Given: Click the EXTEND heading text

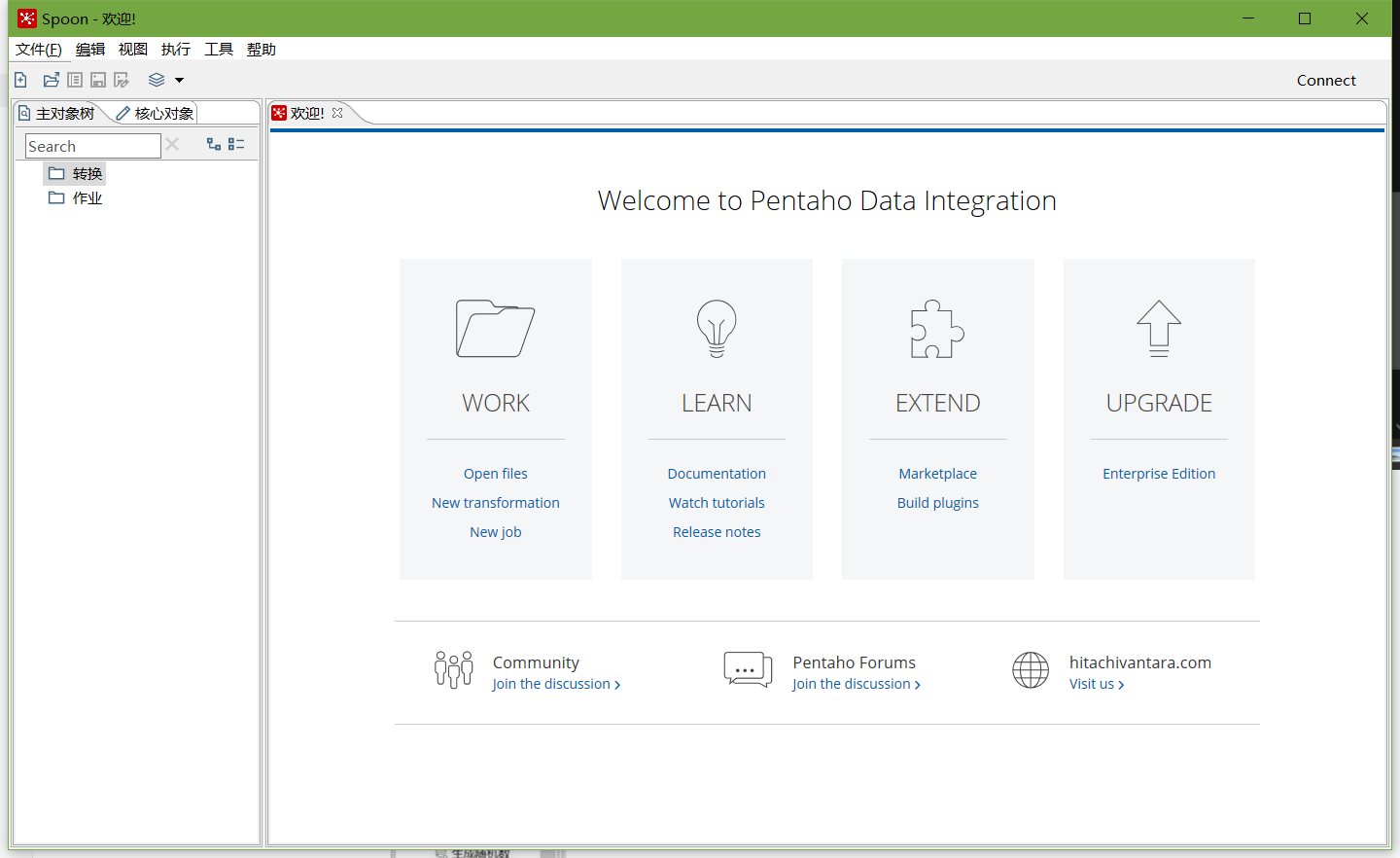Looking at the screenshot, I should pos(938,403).
